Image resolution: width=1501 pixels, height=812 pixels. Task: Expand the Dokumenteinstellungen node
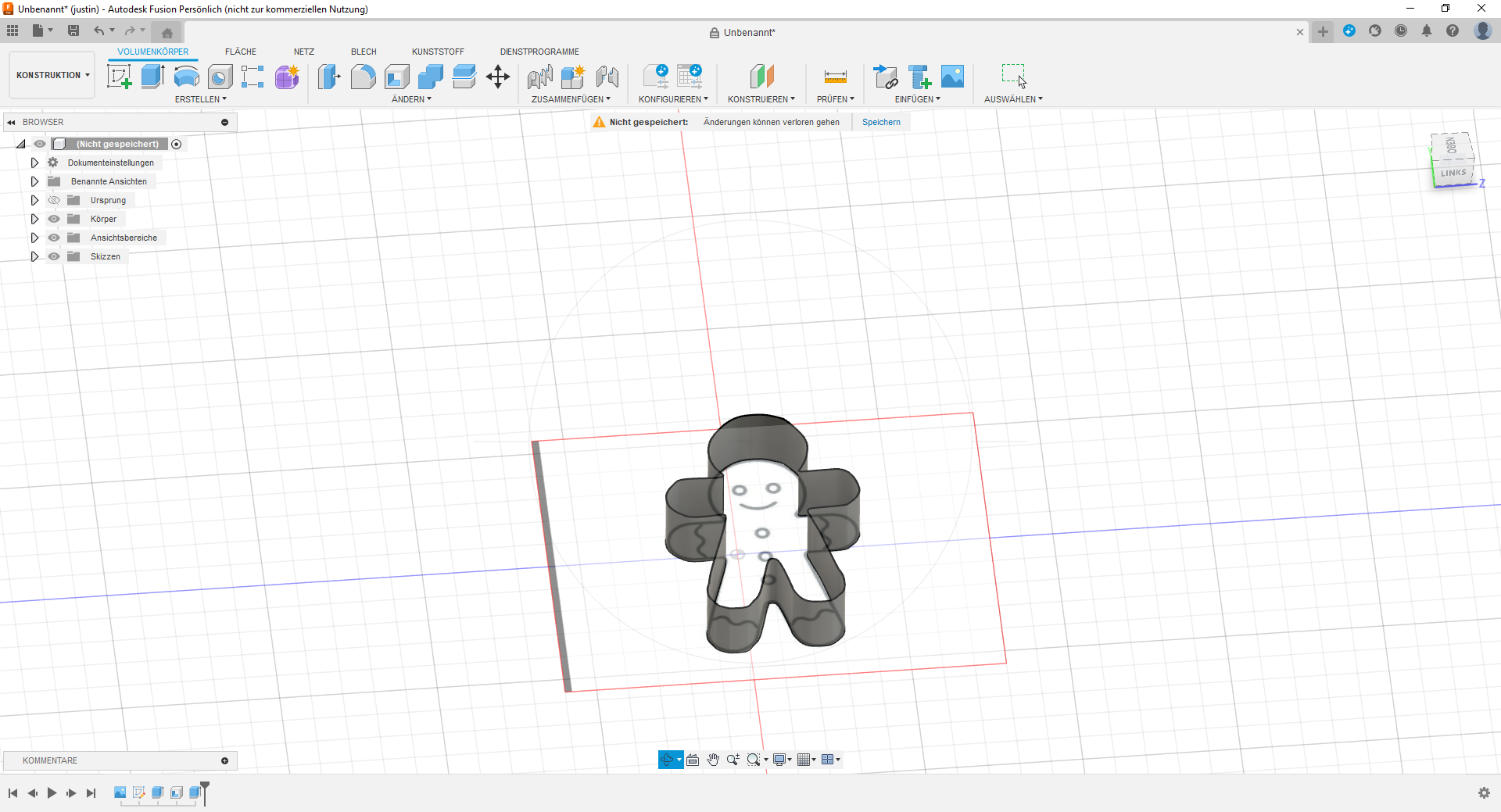[x=34, y=163]
